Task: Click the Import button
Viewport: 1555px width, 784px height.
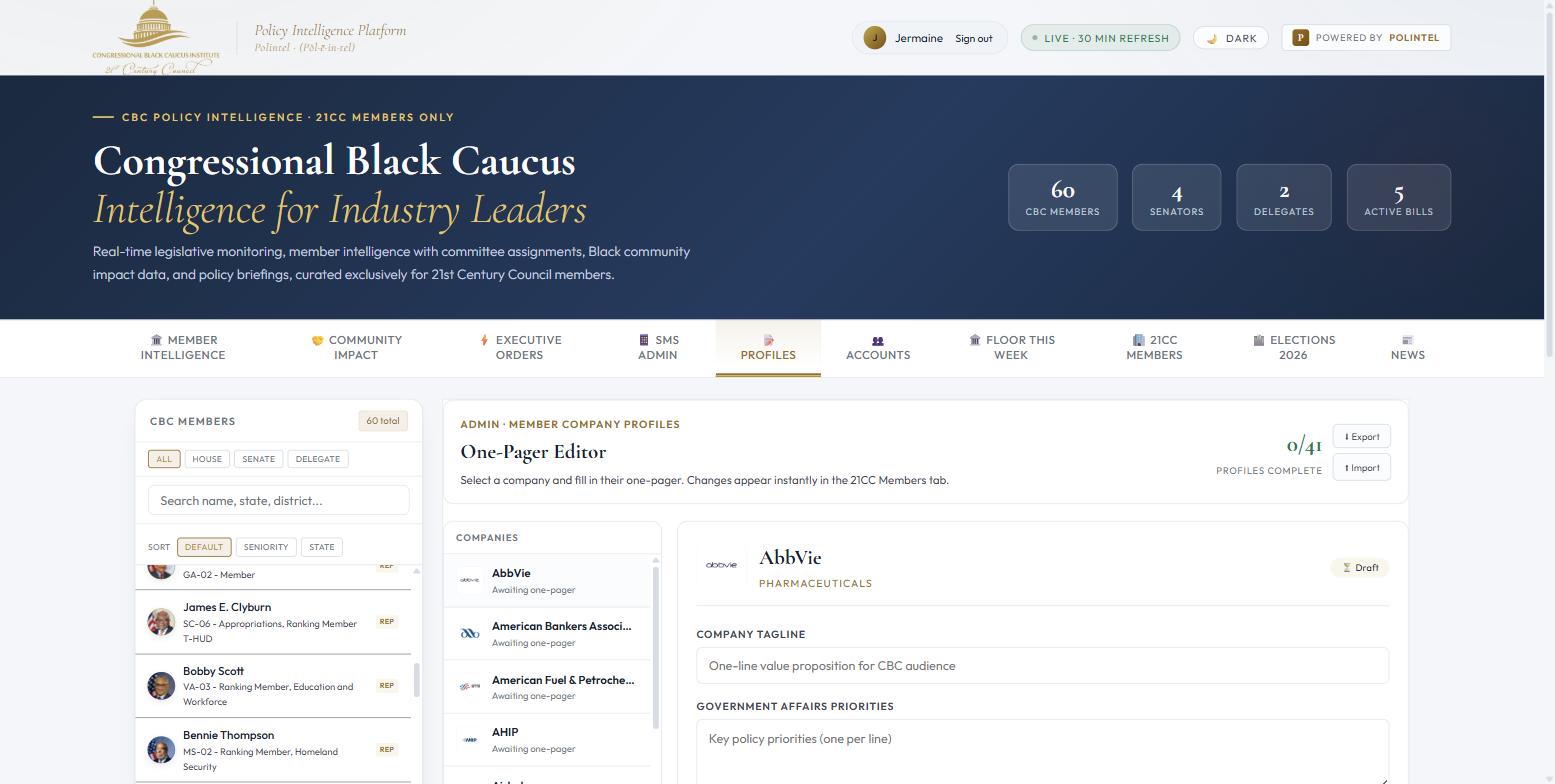Action: click(x=1362, y=468)
